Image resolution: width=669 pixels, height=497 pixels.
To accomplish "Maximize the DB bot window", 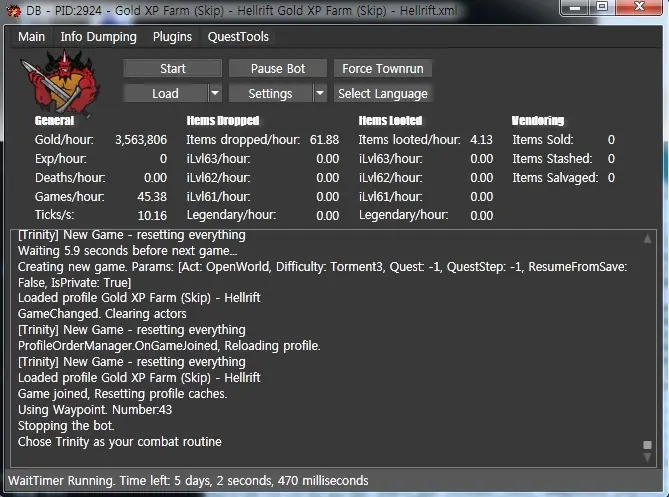I will [602, 7].
